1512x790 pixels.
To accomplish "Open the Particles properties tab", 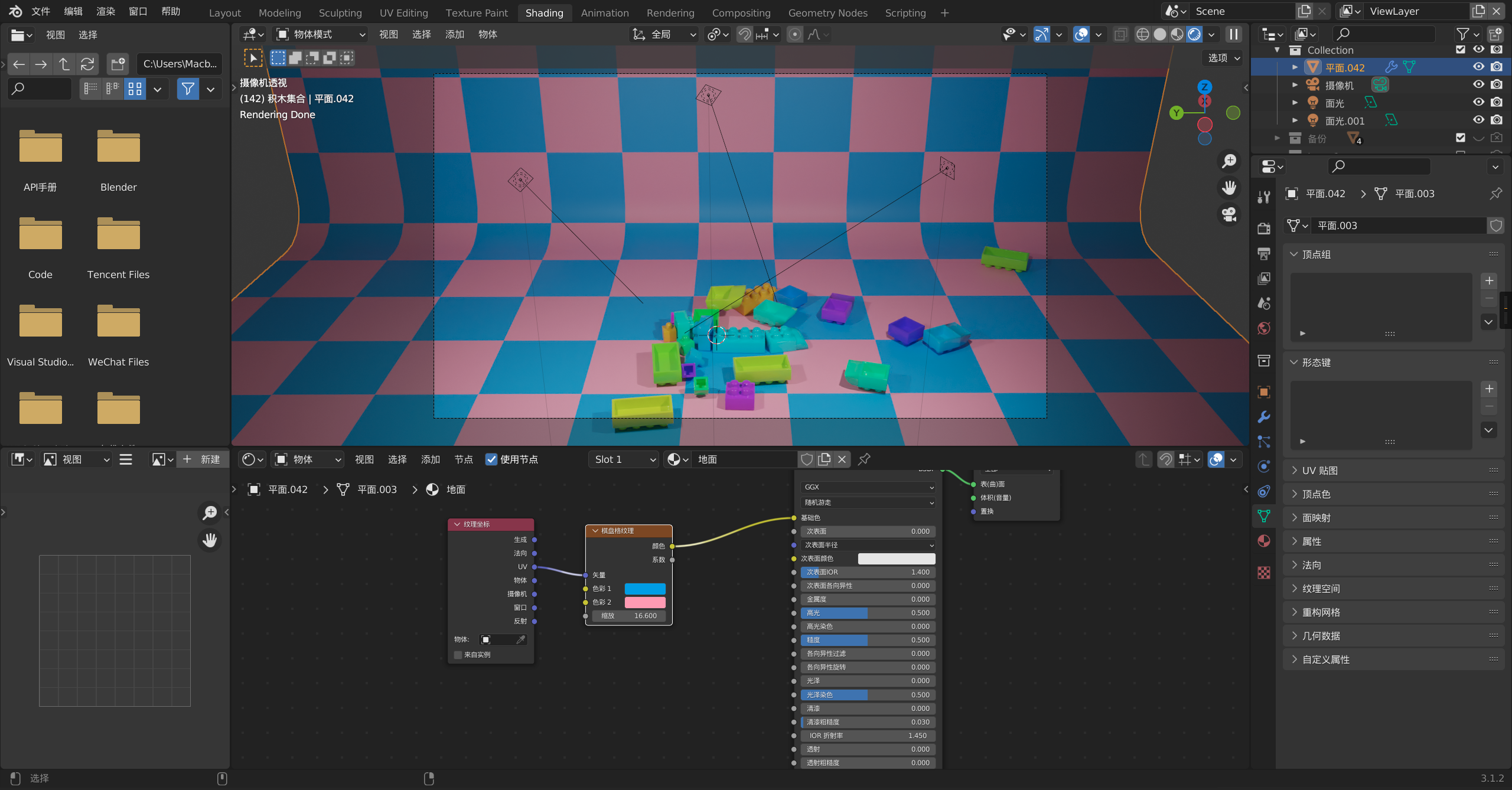I will 1264,442.
